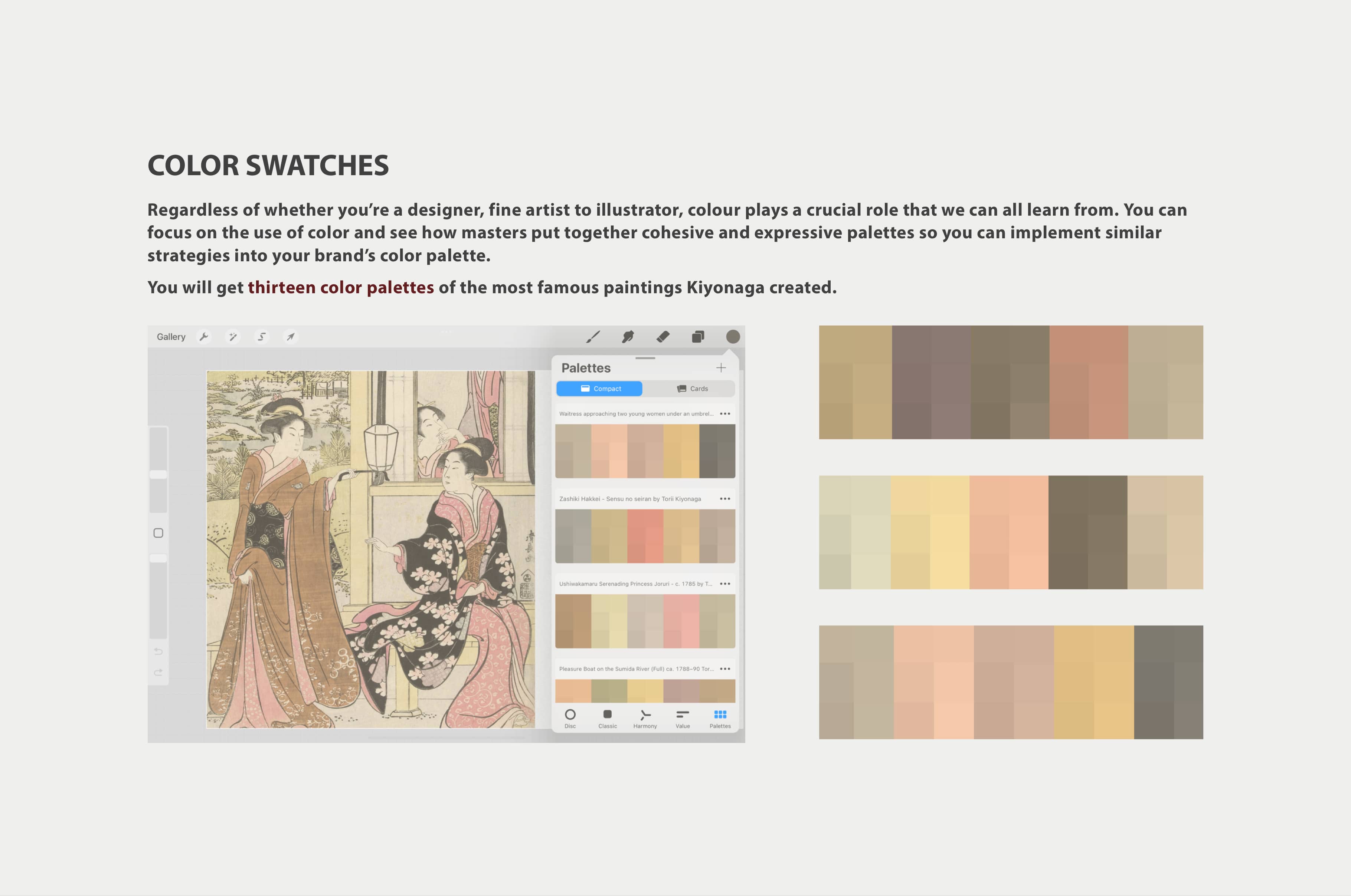The image size is (1351, 896).
Task: Return to the Gallery
Action: coord(170,337)
